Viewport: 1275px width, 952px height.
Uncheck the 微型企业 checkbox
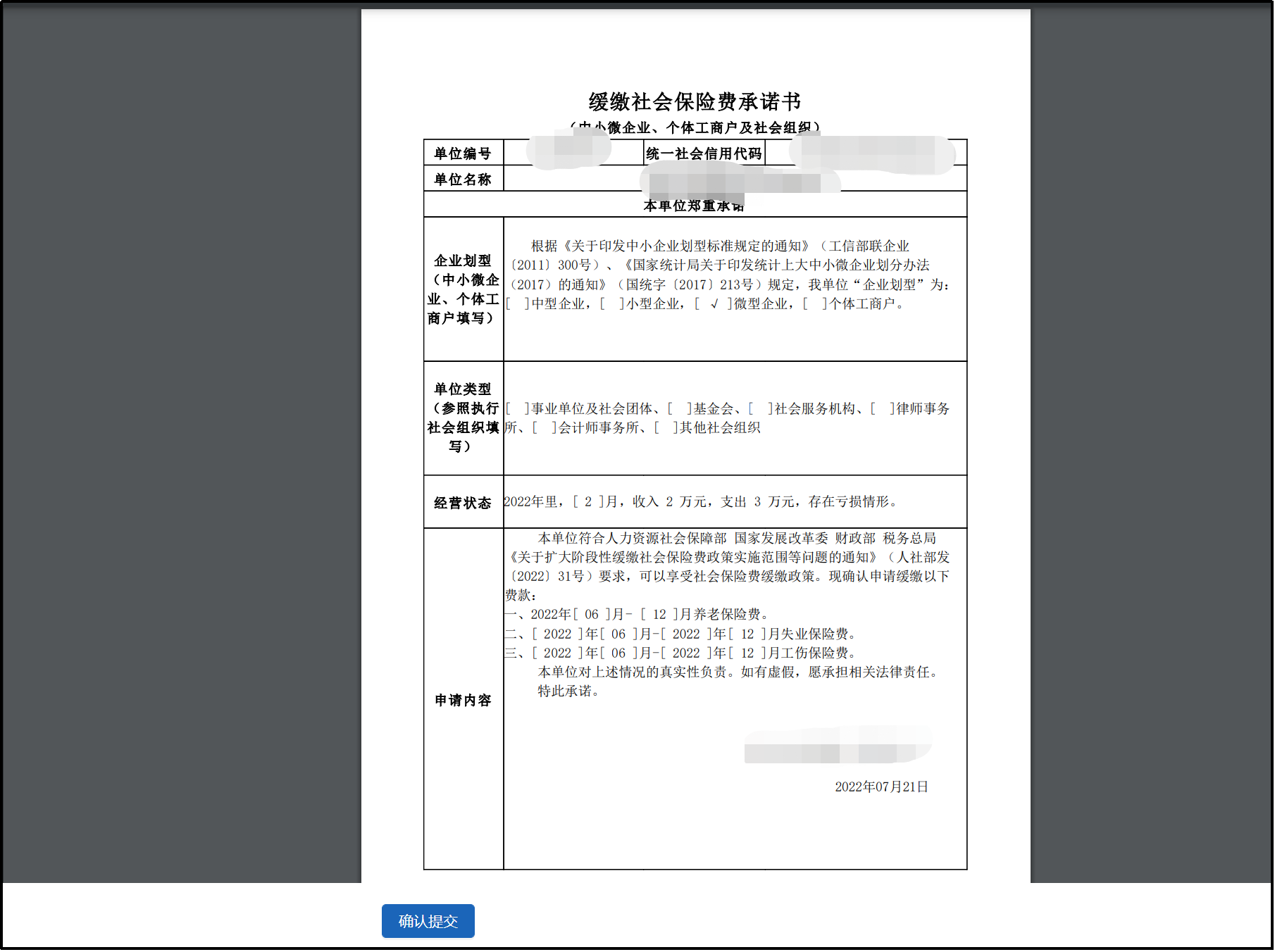point(712,306)
